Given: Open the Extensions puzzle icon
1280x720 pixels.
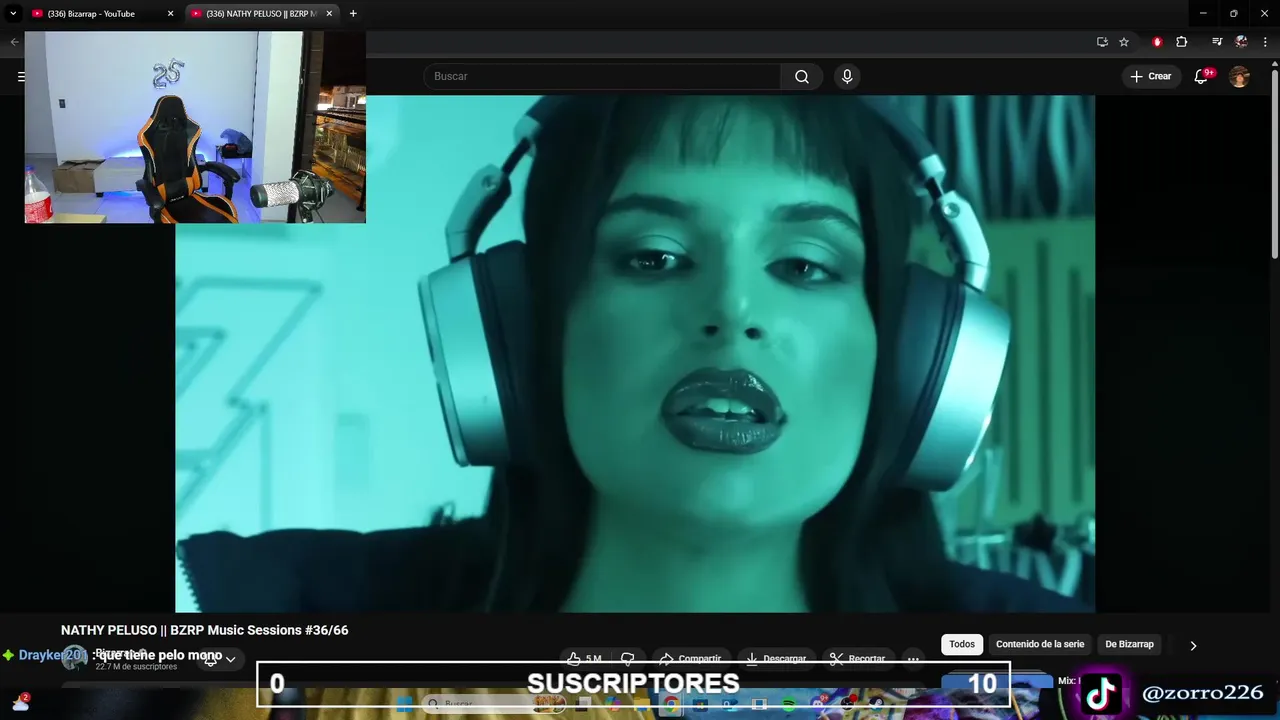Looking at the screenshot, I should pos(1181,42).
